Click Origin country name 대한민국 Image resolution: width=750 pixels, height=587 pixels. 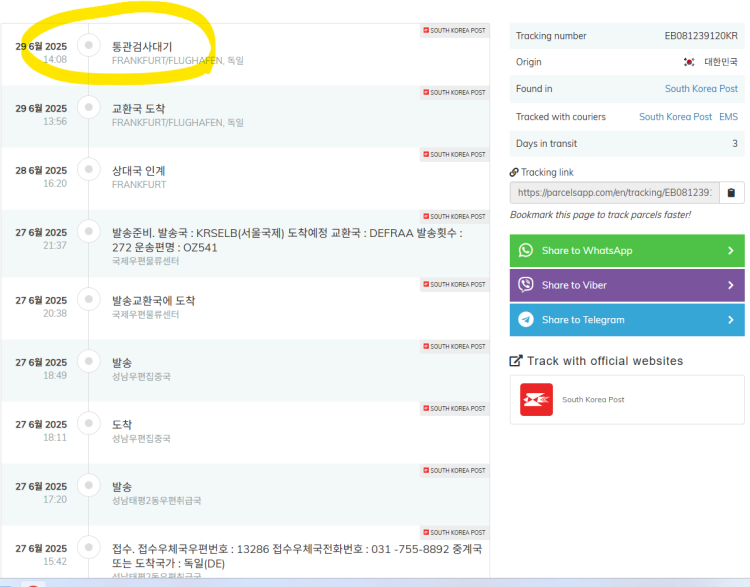pos(721,62)
